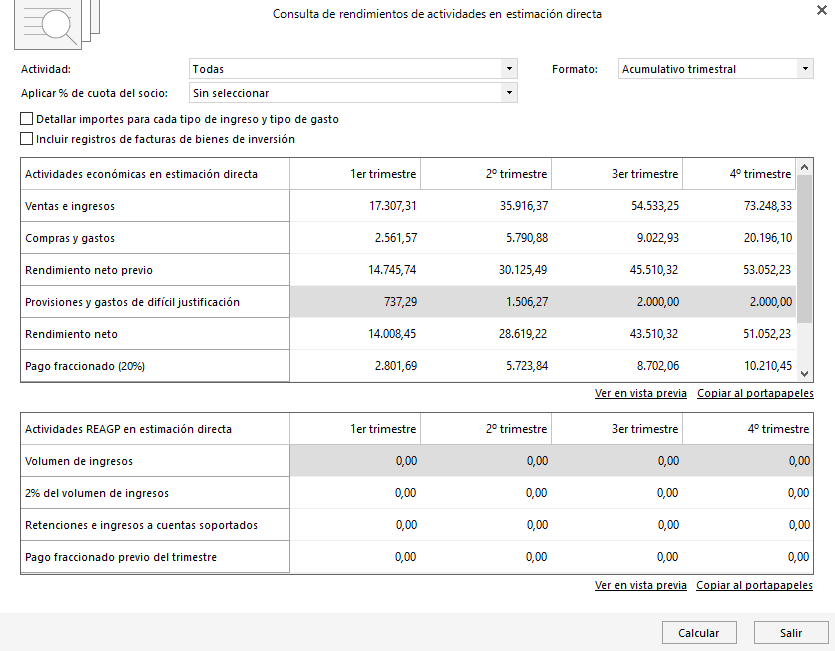Enable Detallar importes para cada tipo checkbox

pos(26,119)
